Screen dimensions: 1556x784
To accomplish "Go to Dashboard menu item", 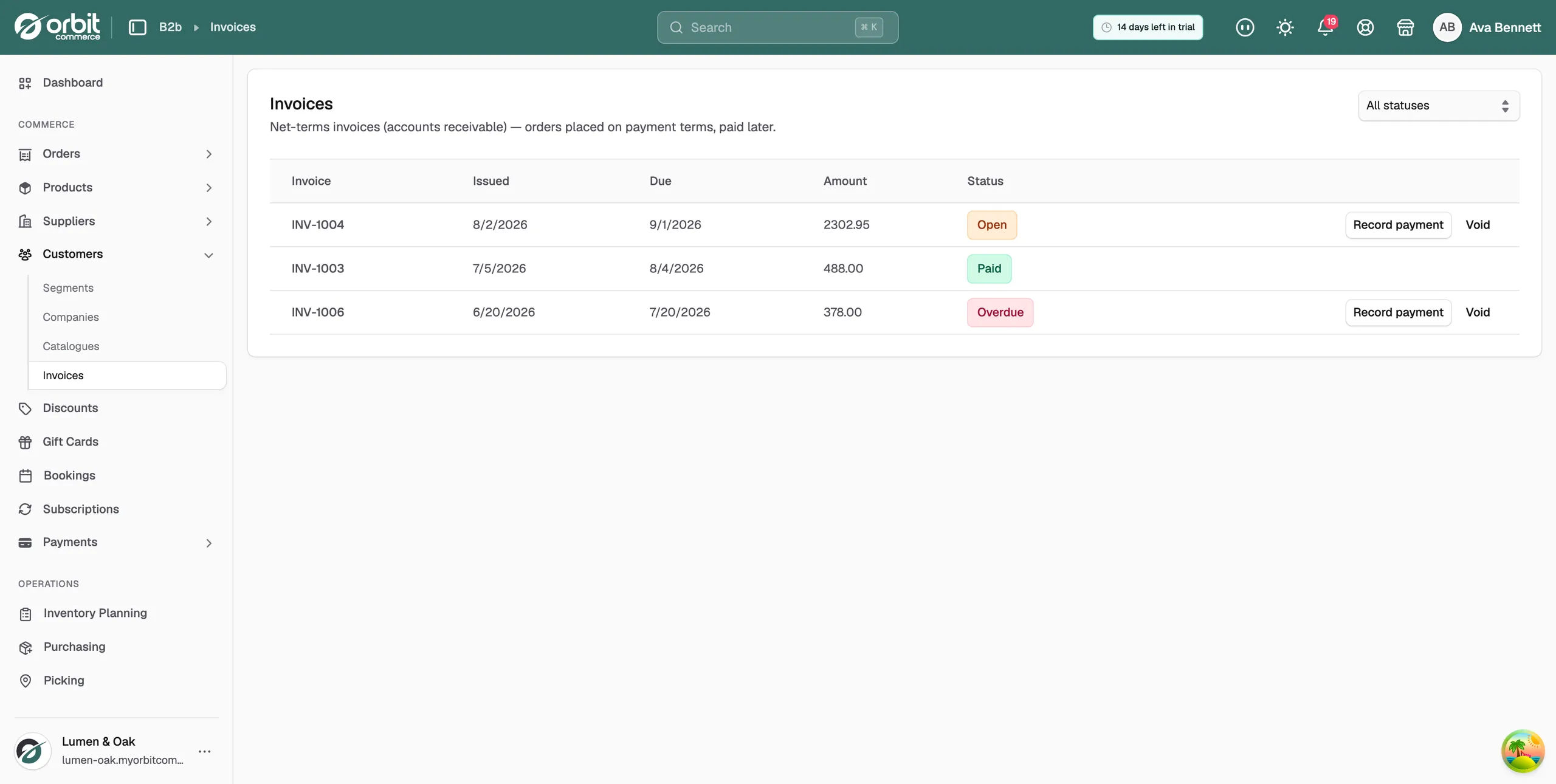I will tap(72, 83).
